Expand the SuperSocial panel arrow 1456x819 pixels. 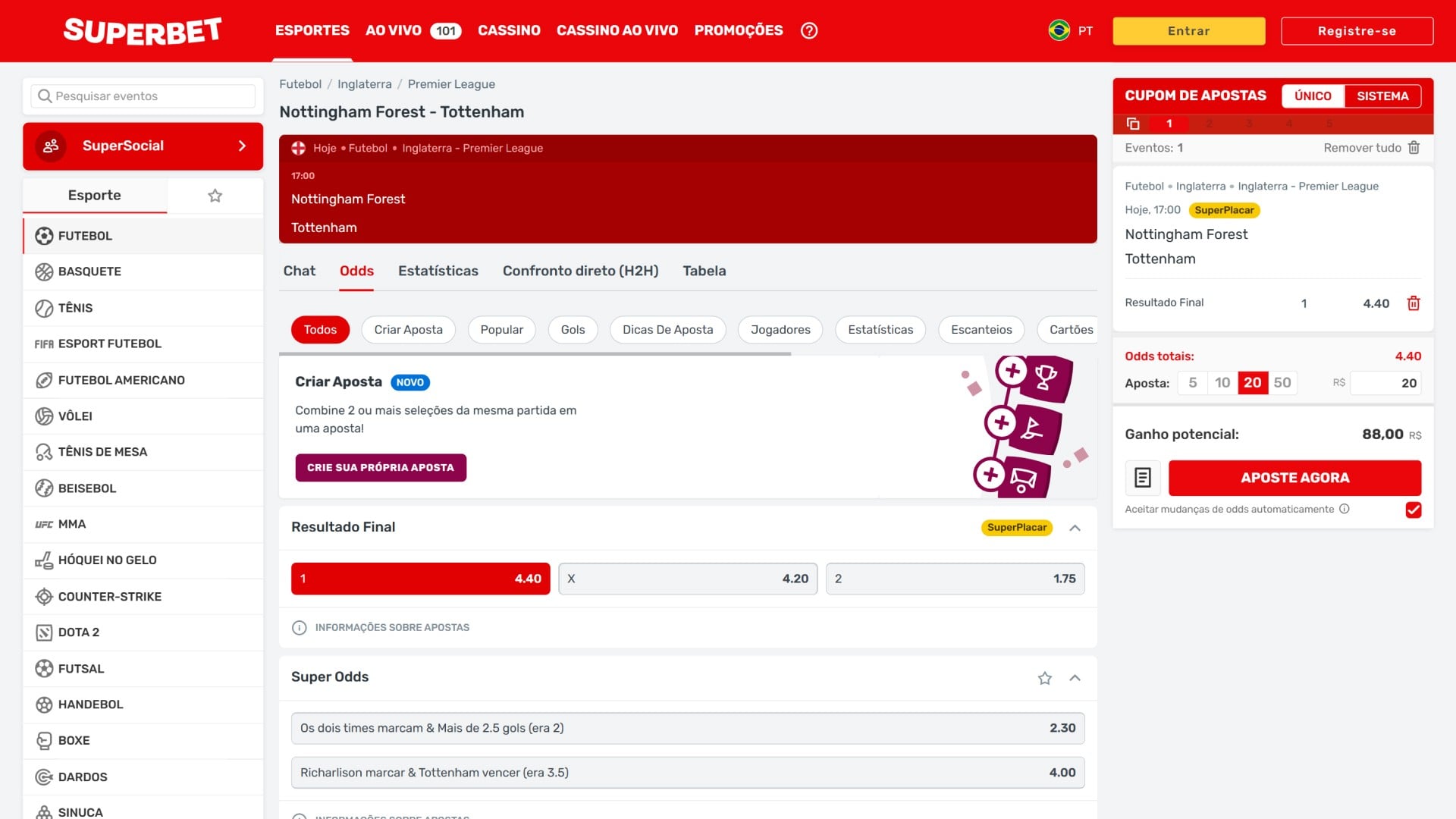tap(241, 146)
